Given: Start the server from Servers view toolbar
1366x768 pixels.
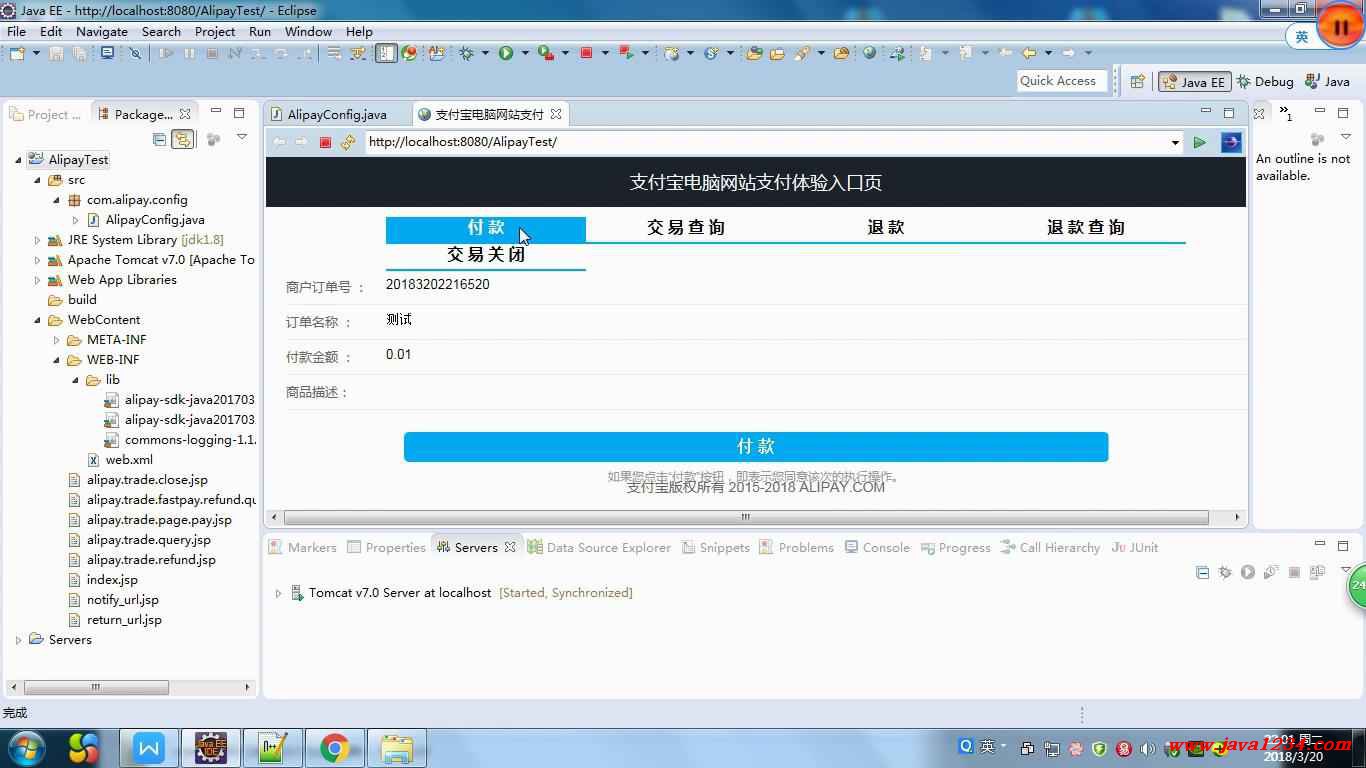Looking at the screenshot, I should coord(1248,572).
